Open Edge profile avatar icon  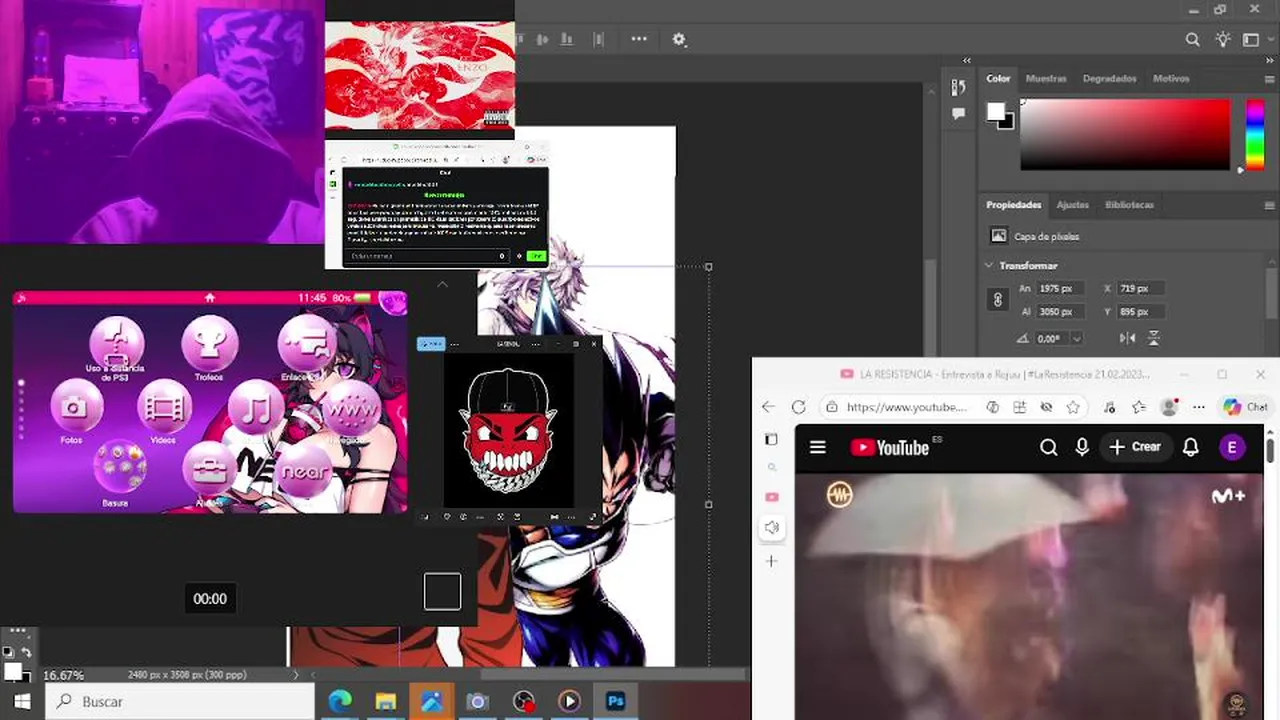pyautogui.click(x=1169, y=407)
